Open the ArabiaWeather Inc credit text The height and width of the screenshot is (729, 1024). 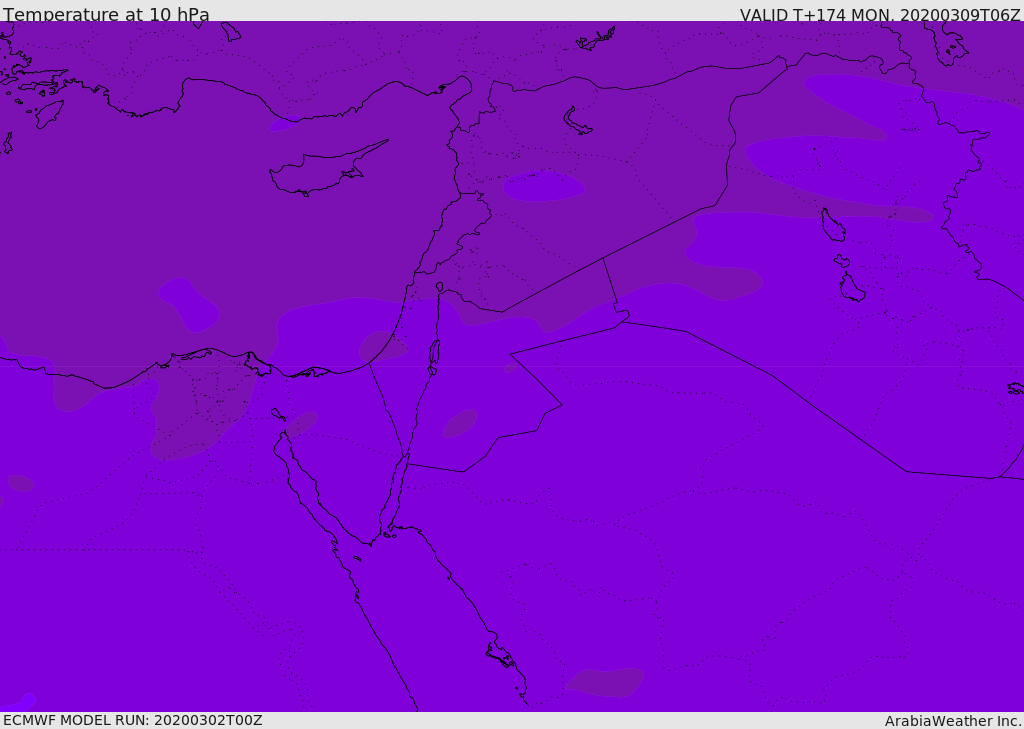(x=952, y=721)
